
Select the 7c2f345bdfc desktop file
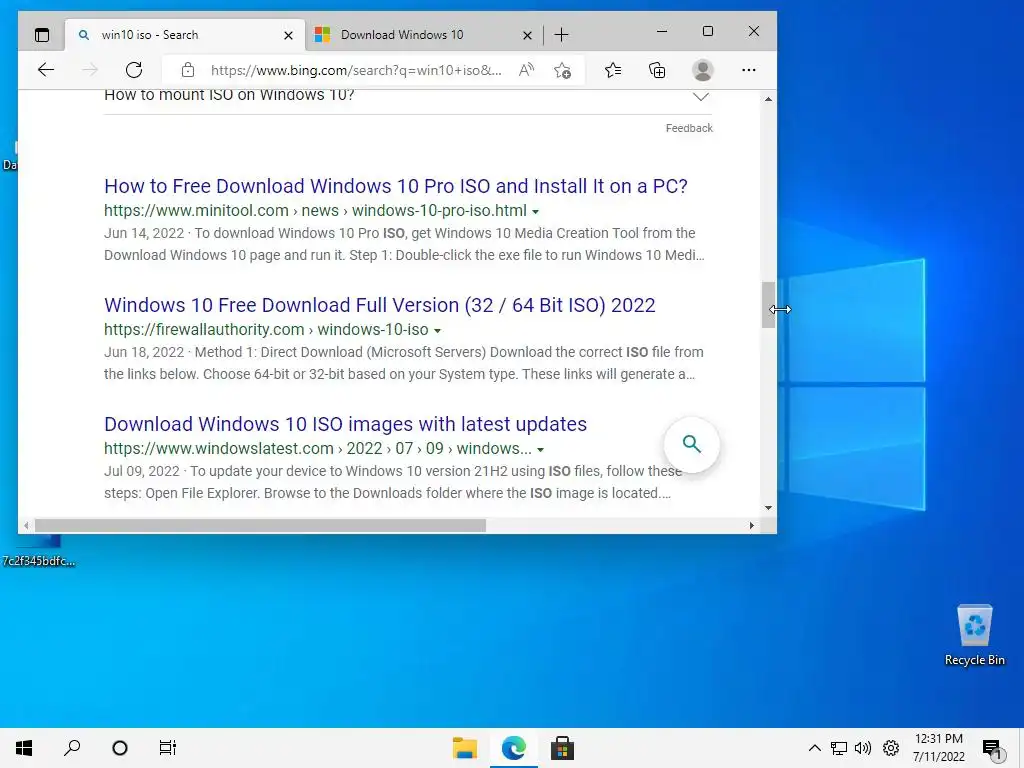[39, 552]
